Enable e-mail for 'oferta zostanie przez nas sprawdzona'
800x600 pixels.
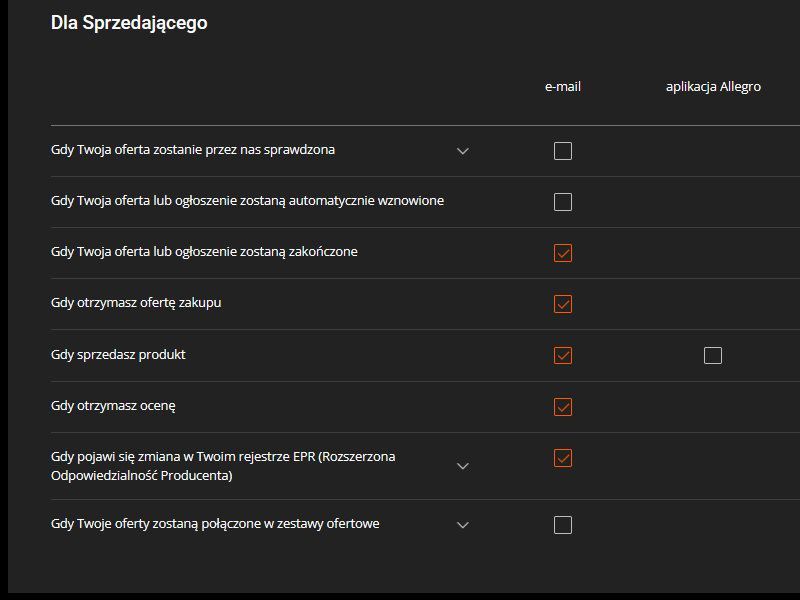(x=563, y=151)
